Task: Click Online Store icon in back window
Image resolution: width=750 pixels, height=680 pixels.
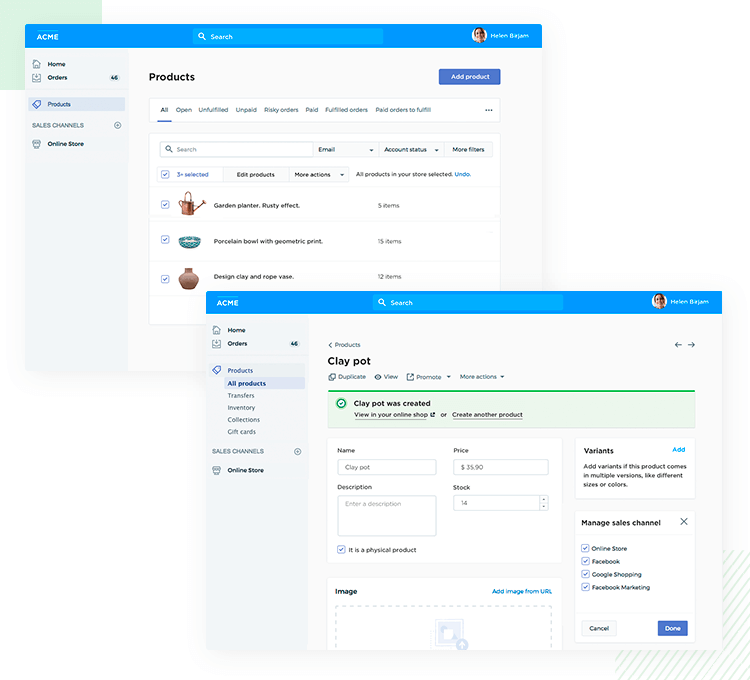Action: coord(36,144)
